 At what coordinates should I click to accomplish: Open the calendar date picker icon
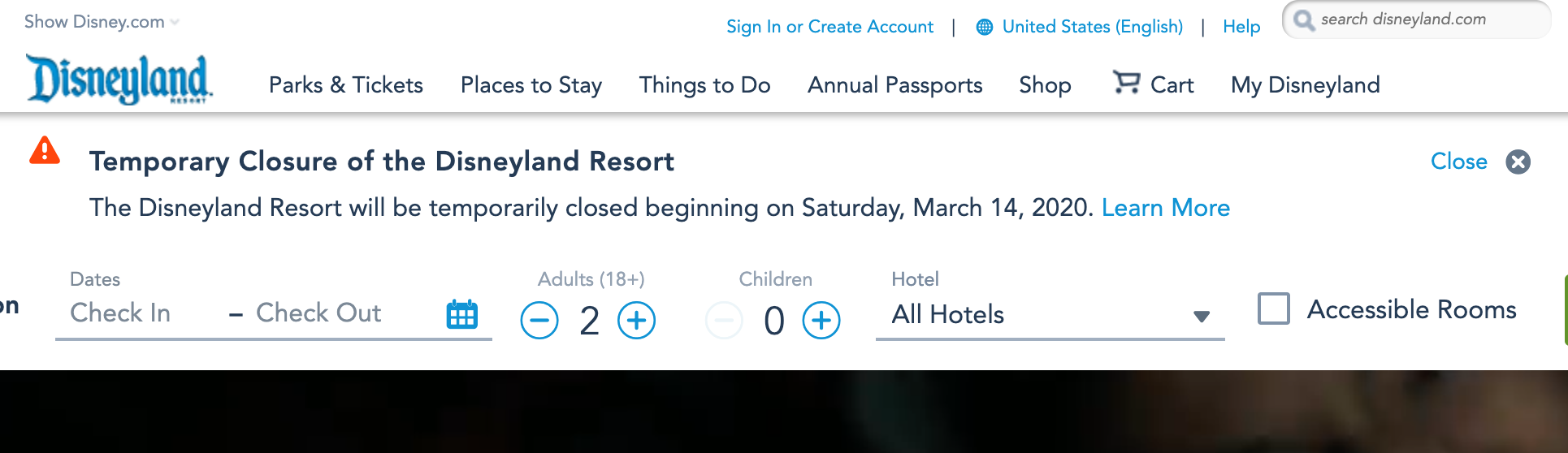point(462,314)
